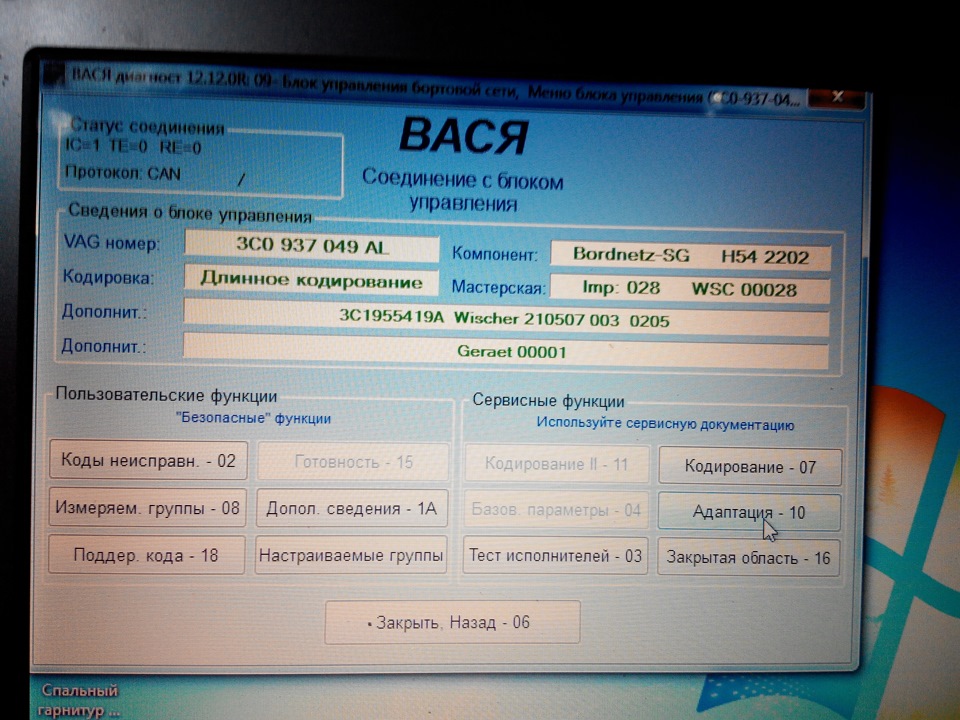Viewport: 960px width, 720px height.
Task: Click the VAG номер field 3C0 937 049 AL
Action: click(312, 246)
